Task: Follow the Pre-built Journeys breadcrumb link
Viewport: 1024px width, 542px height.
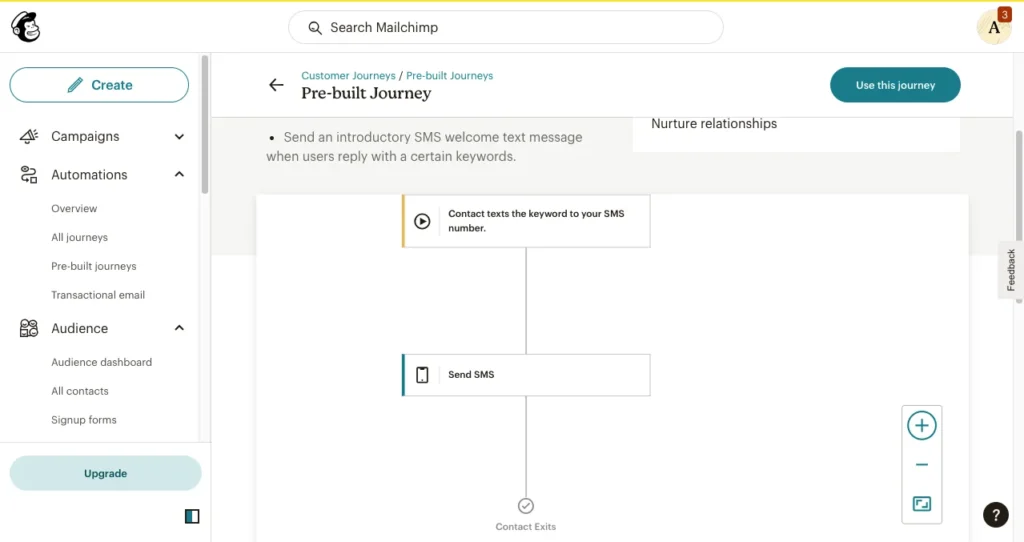Action: 449,76
